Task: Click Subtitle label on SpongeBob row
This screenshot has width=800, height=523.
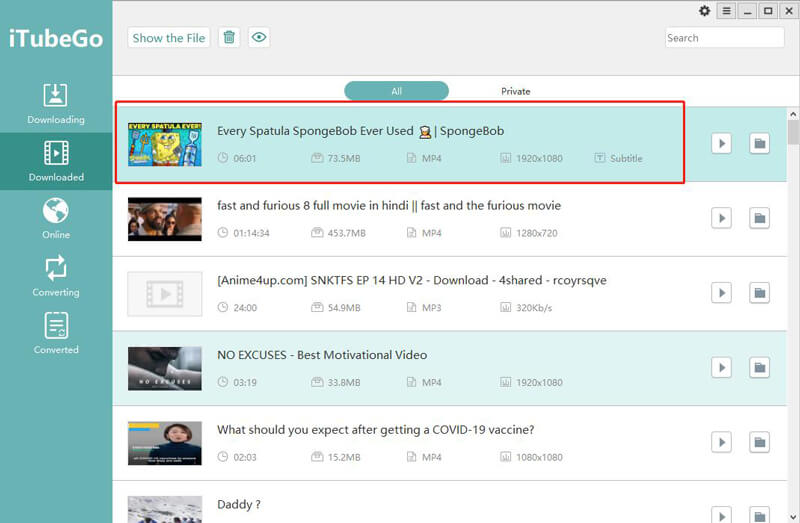Action: click(x=626, y=159)
